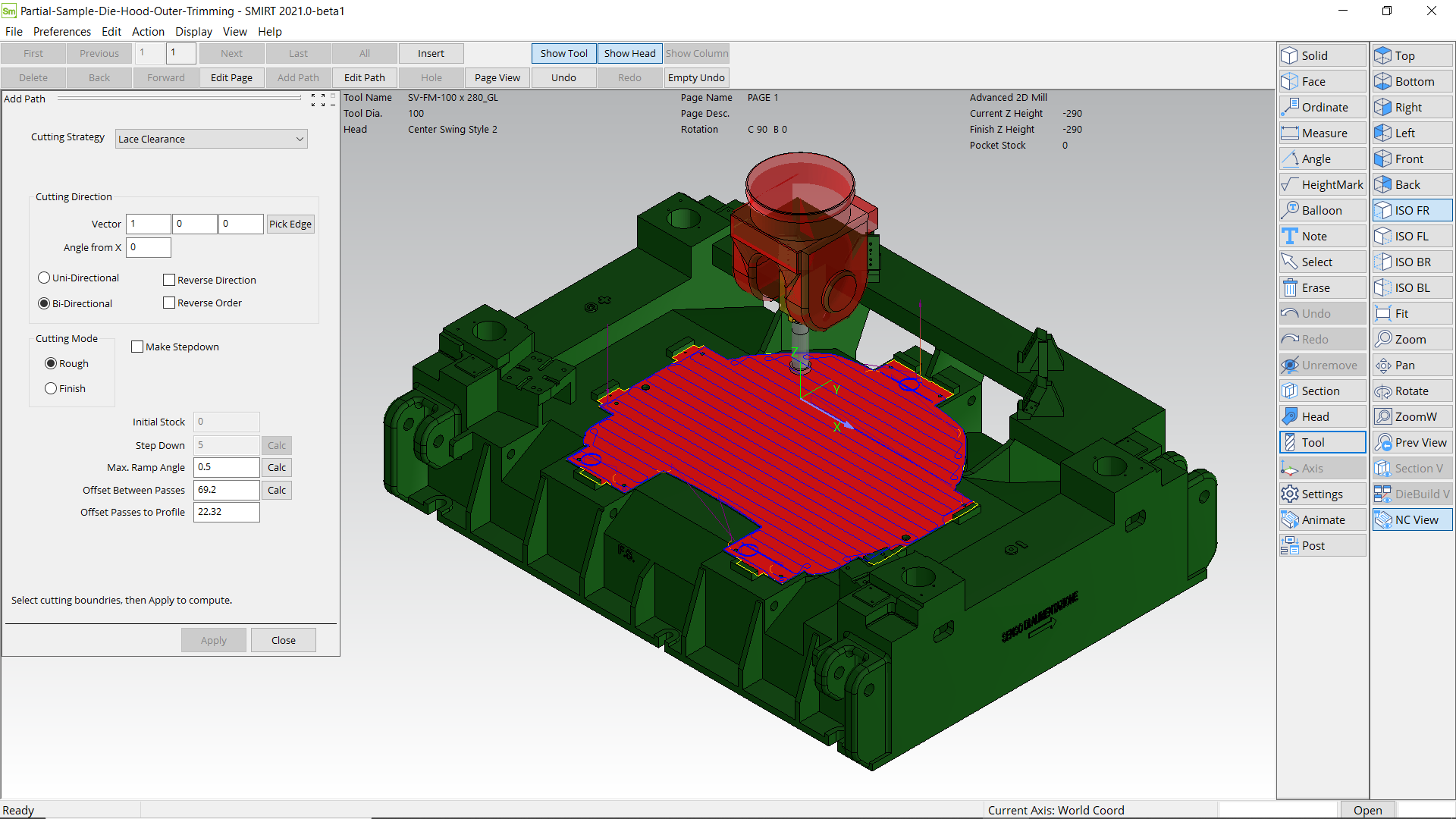Open the Animate function
This screenshot has height=819, width=1456.
[1323, 520]
